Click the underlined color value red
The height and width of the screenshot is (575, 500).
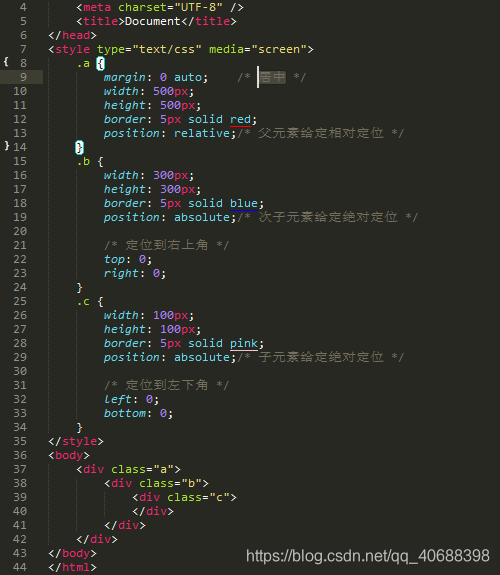coord(240,120)
